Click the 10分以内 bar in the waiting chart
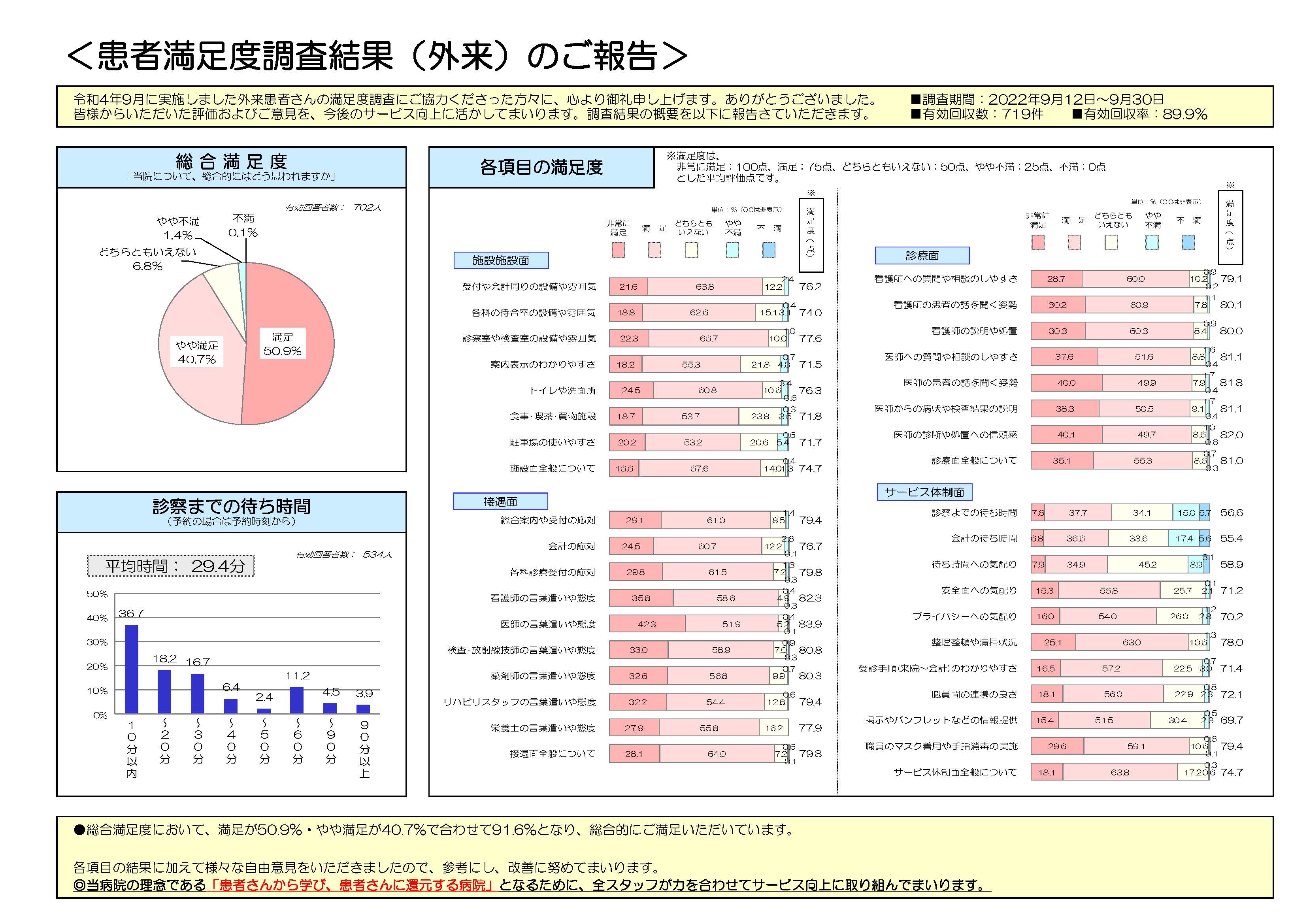The height and width of the screenshot is (924, 1307). 132,669
